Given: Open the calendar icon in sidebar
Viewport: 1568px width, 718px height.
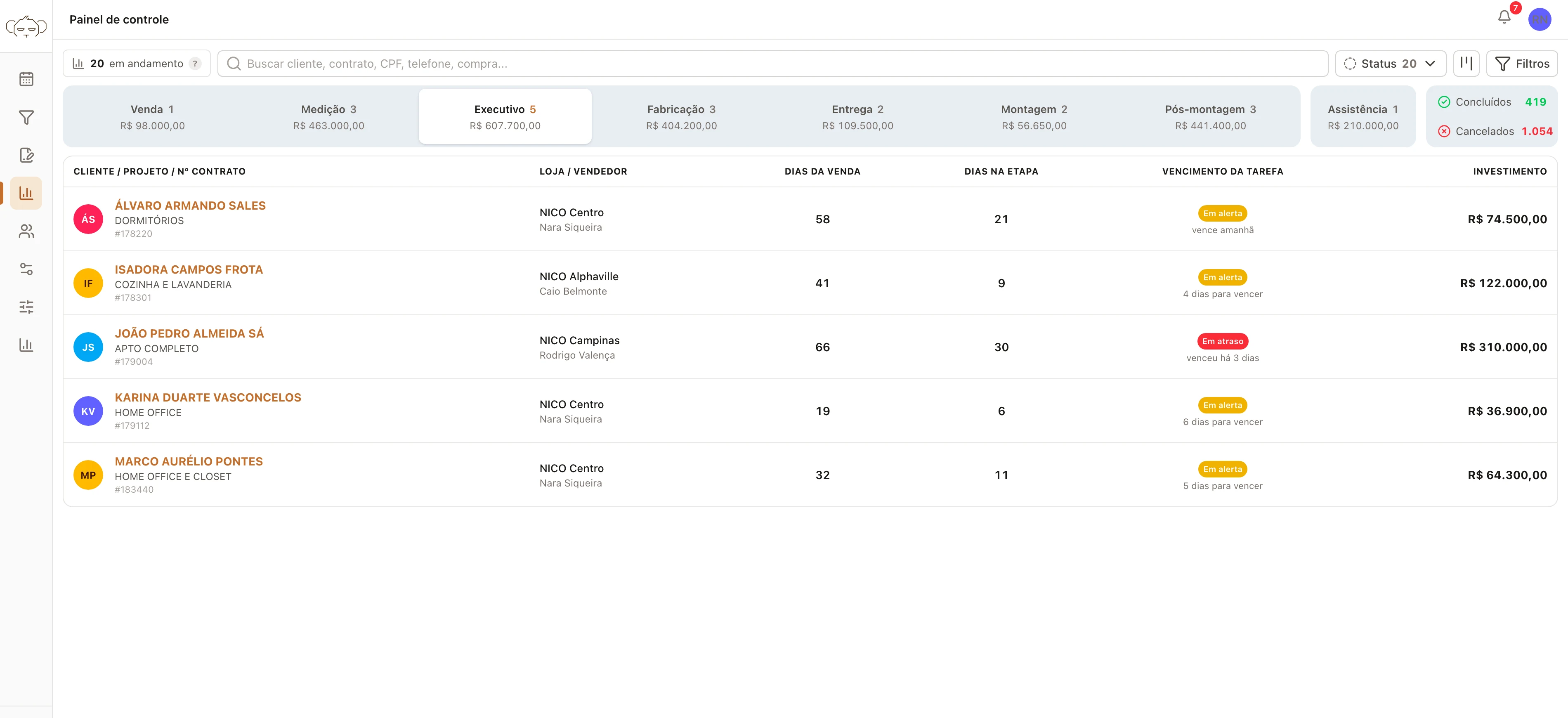Looking at the screenshot, I should coord(26,79).
